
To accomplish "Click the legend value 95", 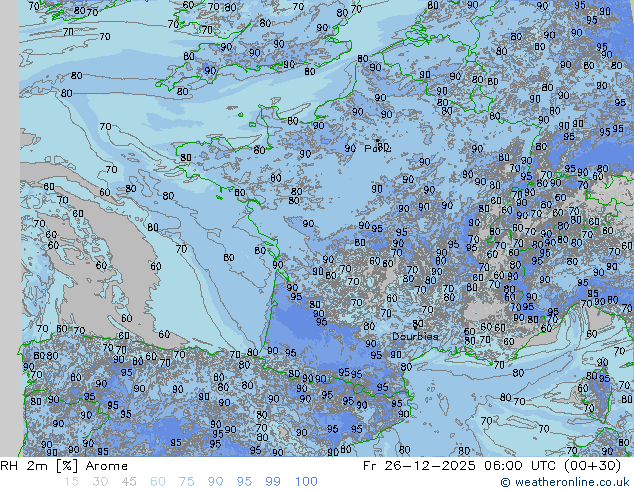I will point(244,482).
